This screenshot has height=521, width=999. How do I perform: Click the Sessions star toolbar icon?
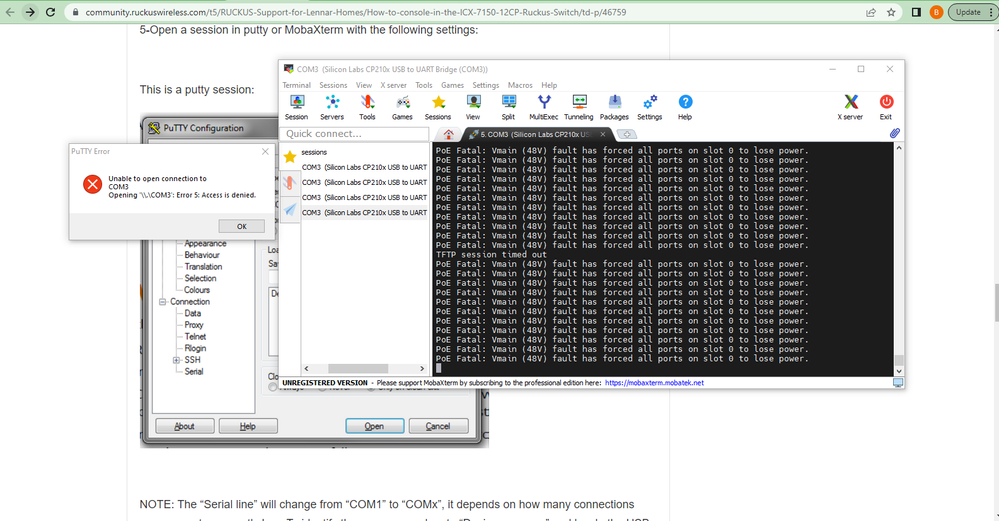pyautogui.click(x=438, y=107)
